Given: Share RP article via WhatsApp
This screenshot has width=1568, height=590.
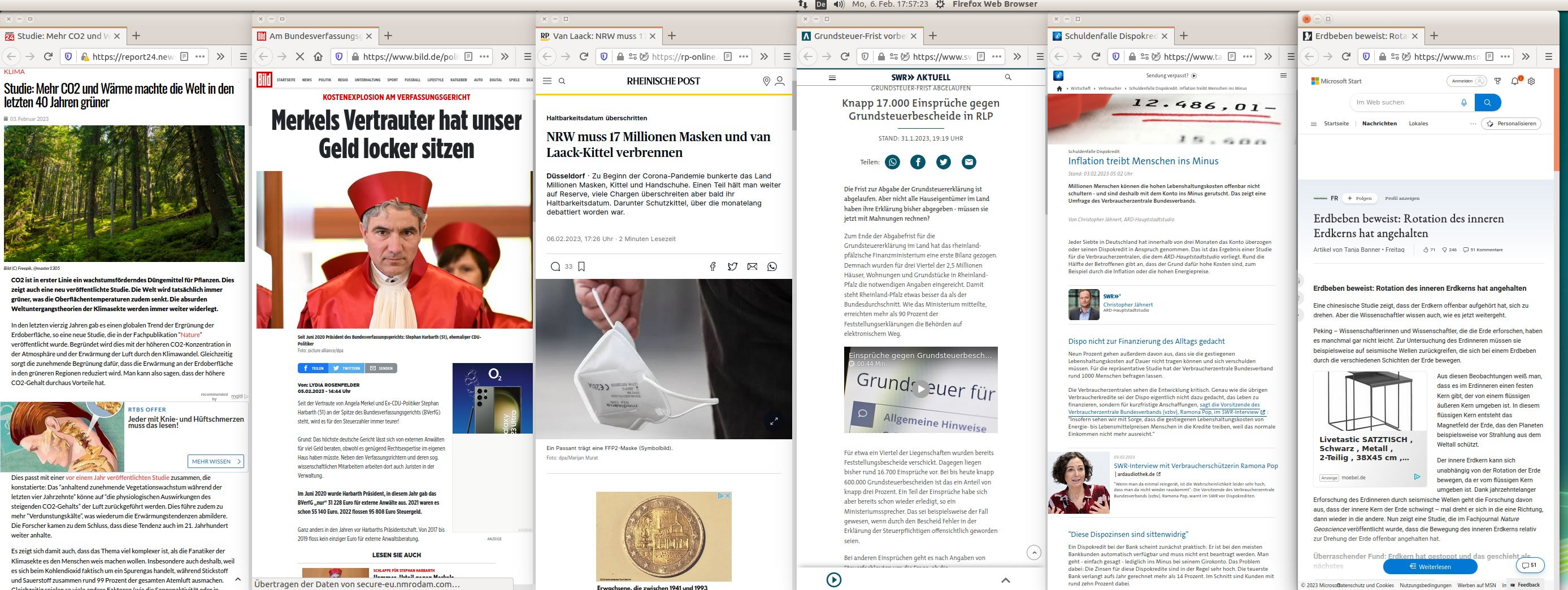Looking at the screenshot, I should click(772, 266).
